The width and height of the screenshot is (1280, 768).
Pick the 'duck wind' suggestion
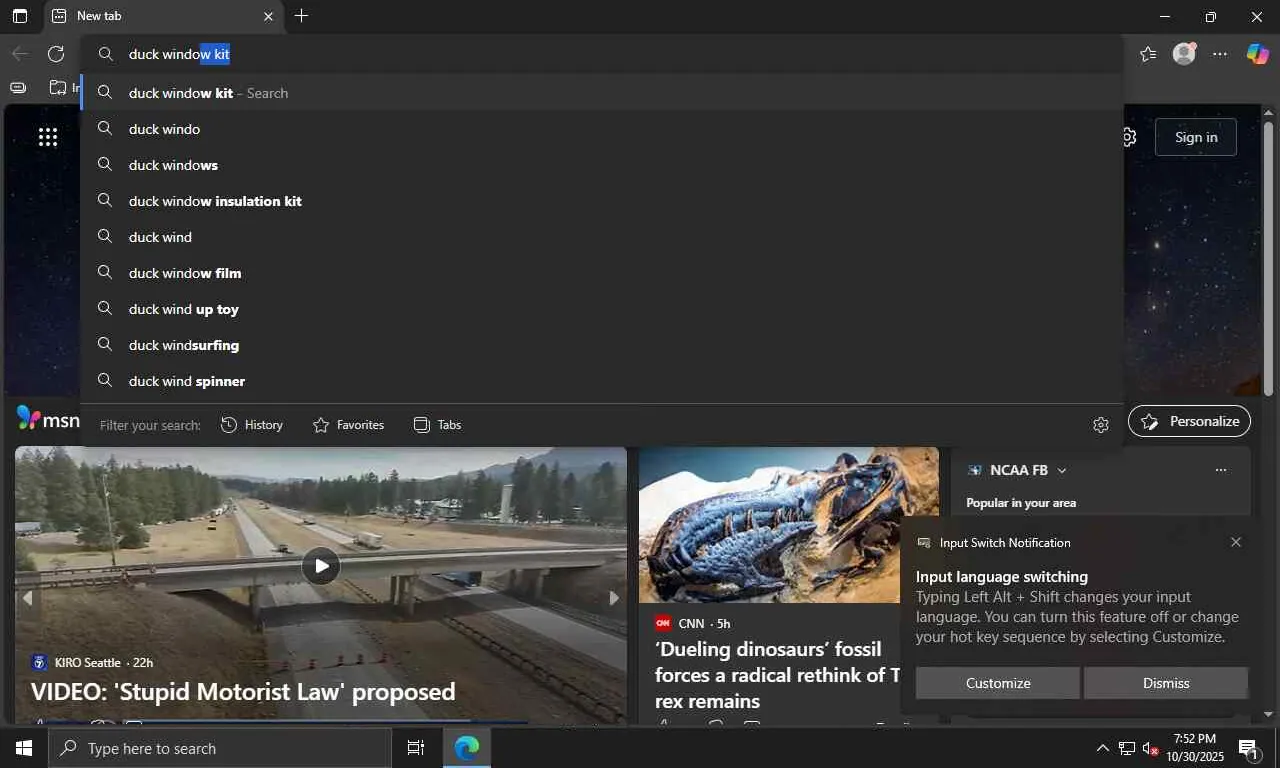pyautogui.click(x=603, y=237)
